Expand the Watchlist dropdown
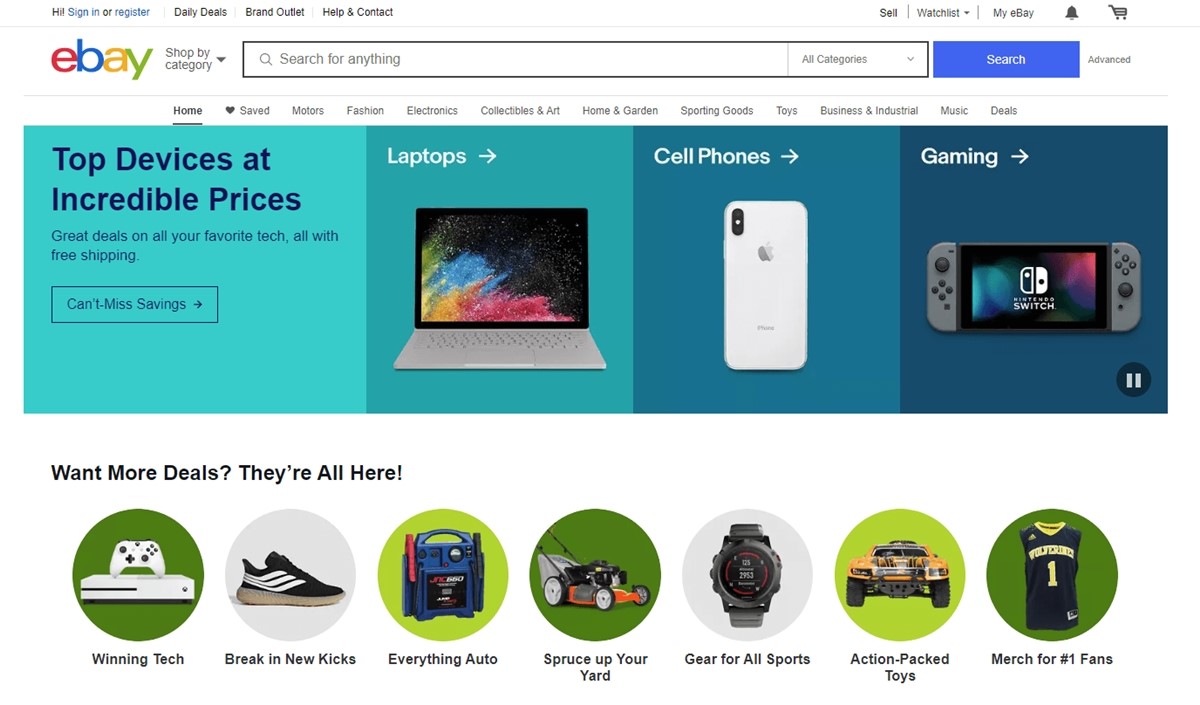Viewport: 1200px width, 705px height. coord(943,13)
